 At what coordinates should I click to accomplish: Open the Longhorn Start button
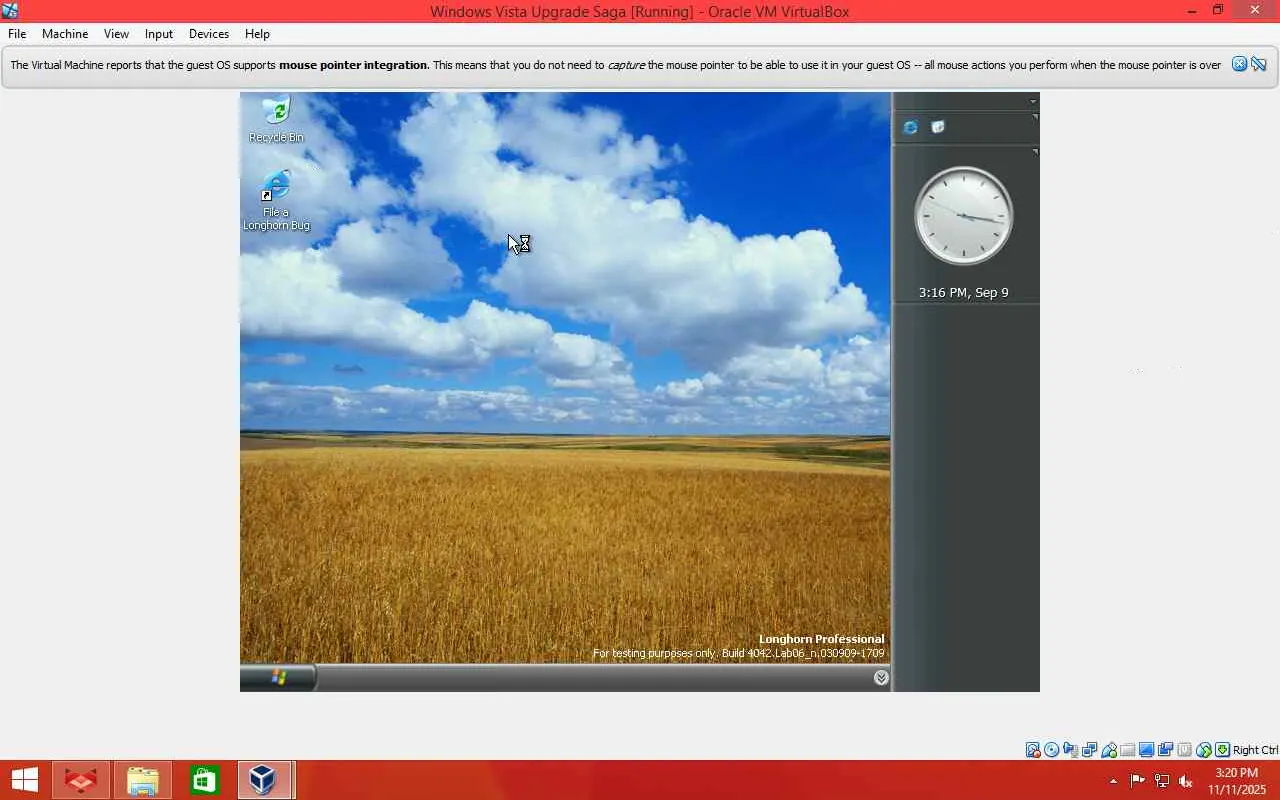click(x=278, y=677)
